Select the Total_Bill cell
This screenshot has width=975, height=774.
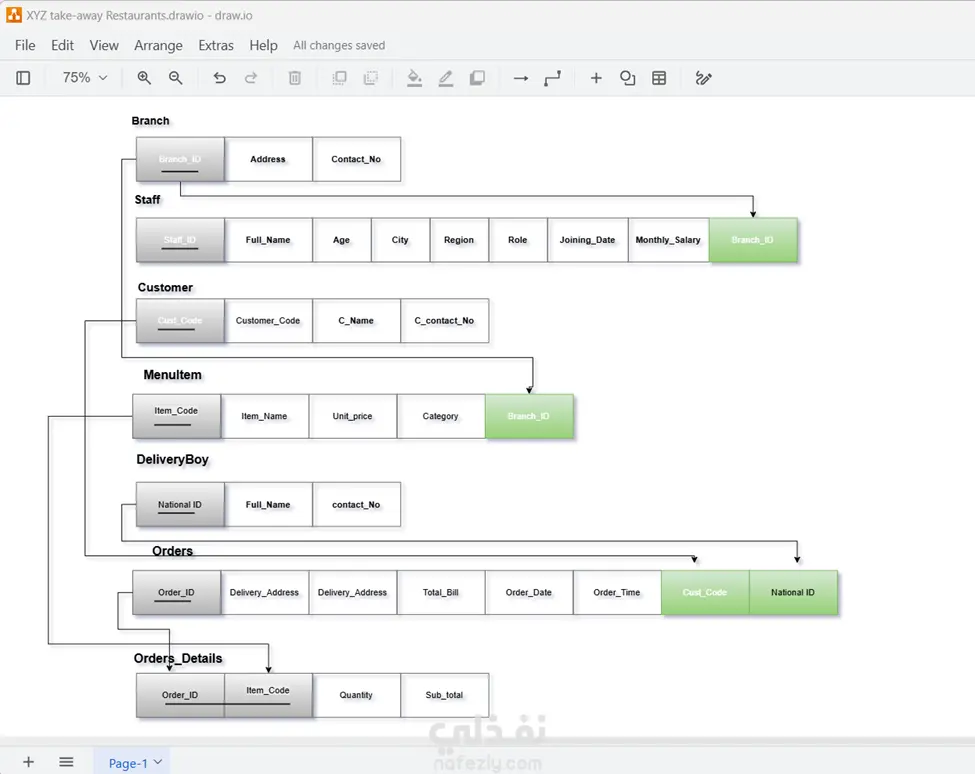pyautogui.click(x=441, y=592)
